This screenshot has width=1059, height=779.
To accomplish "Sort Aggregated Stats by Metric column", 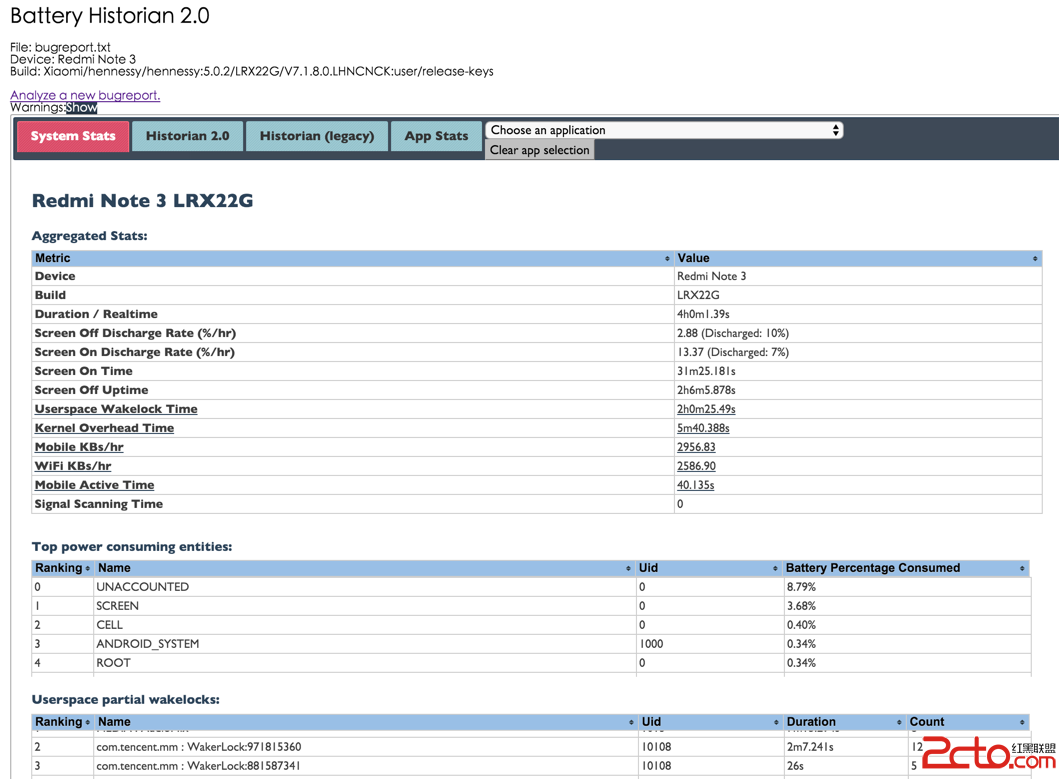I will [353, 258].
